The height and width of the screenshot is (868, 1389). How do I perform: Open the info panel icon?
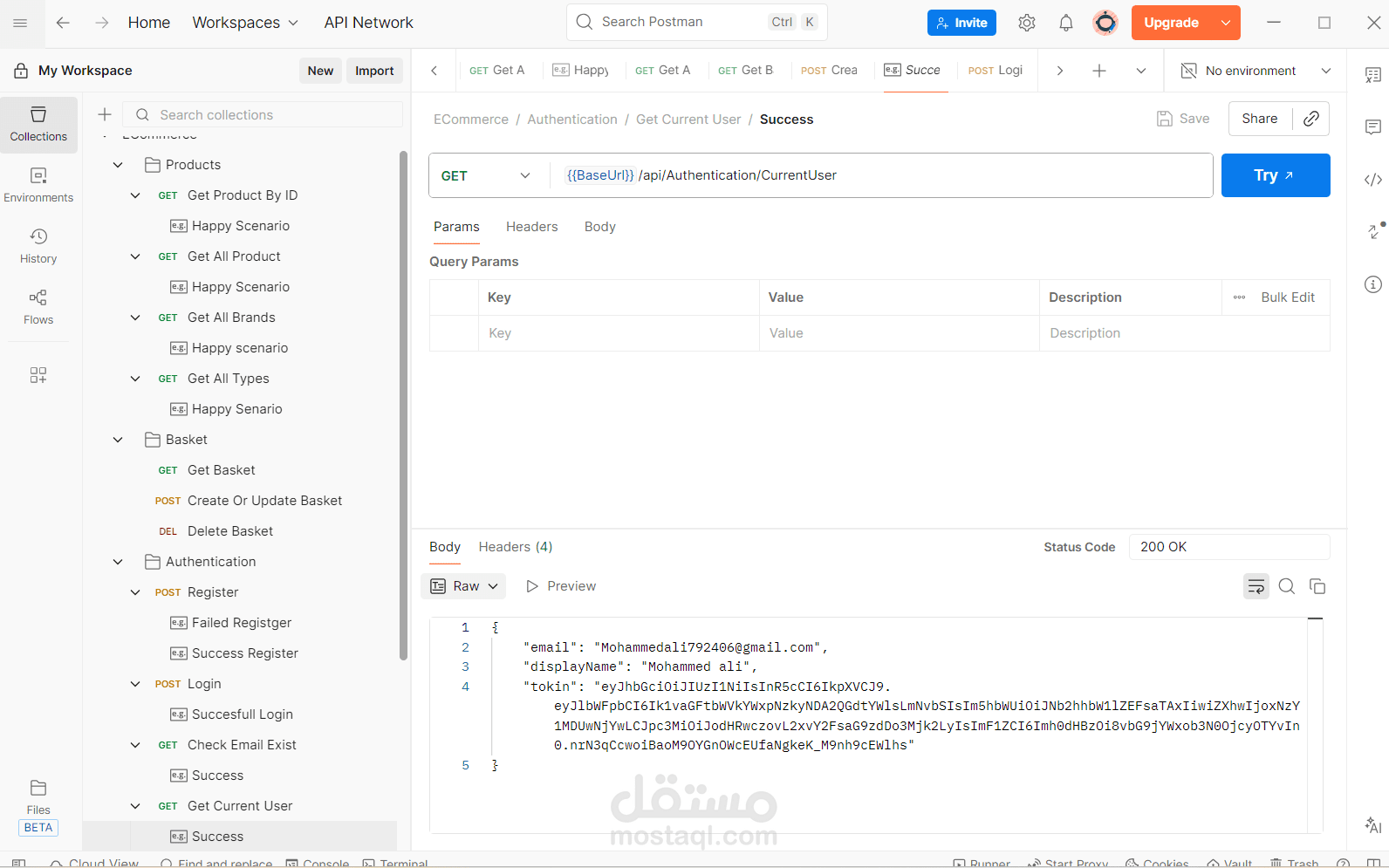pyautogui.click(x=1373, y=284)
